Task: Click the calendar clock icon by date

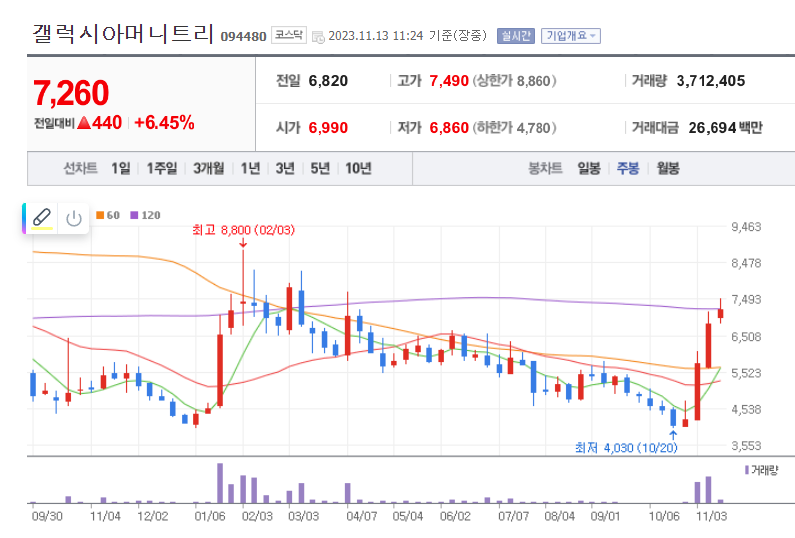Action: coord(318,37)
